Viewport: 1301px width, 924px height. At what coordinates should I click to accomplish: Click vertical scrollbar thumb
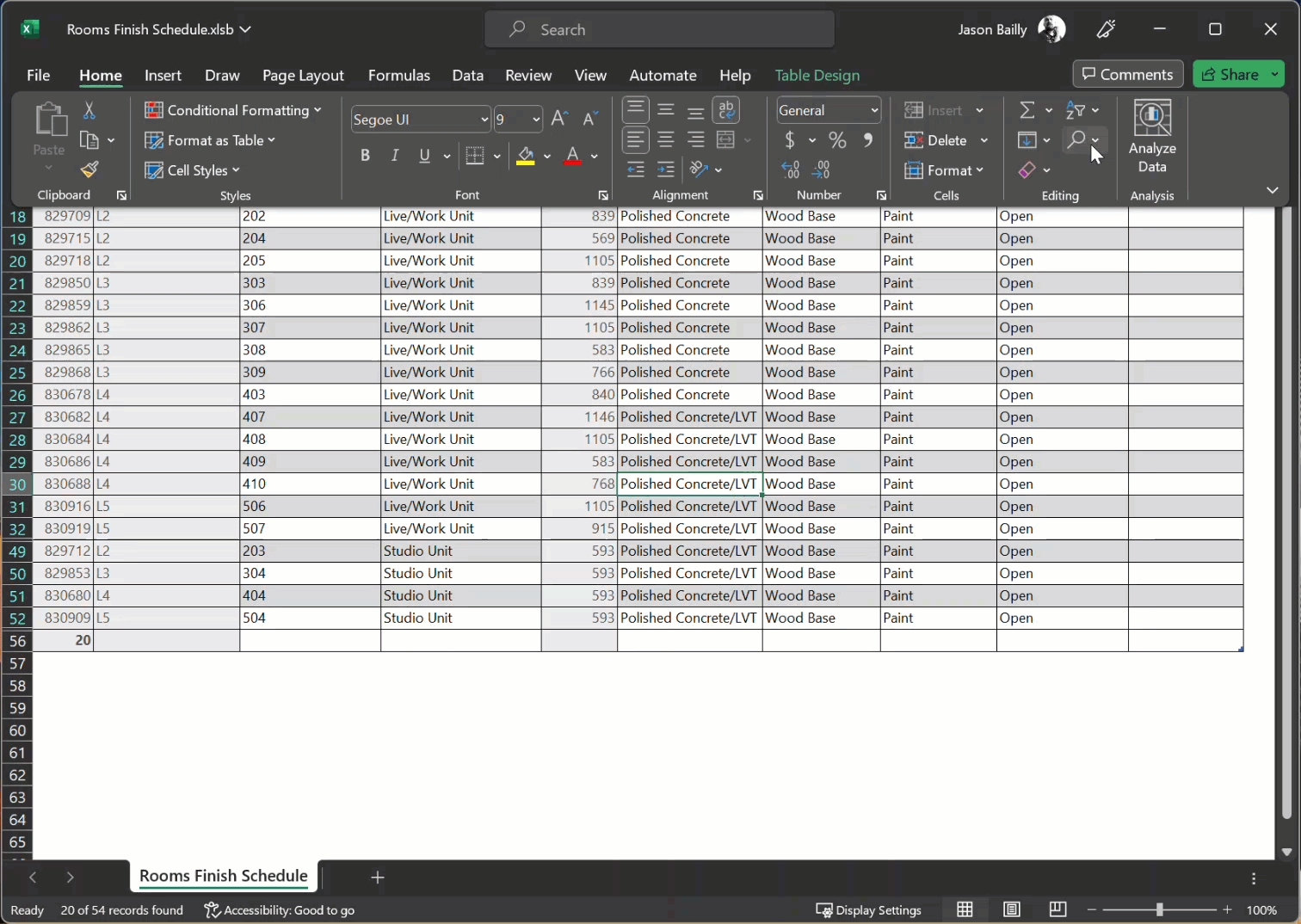(1286, 512)
